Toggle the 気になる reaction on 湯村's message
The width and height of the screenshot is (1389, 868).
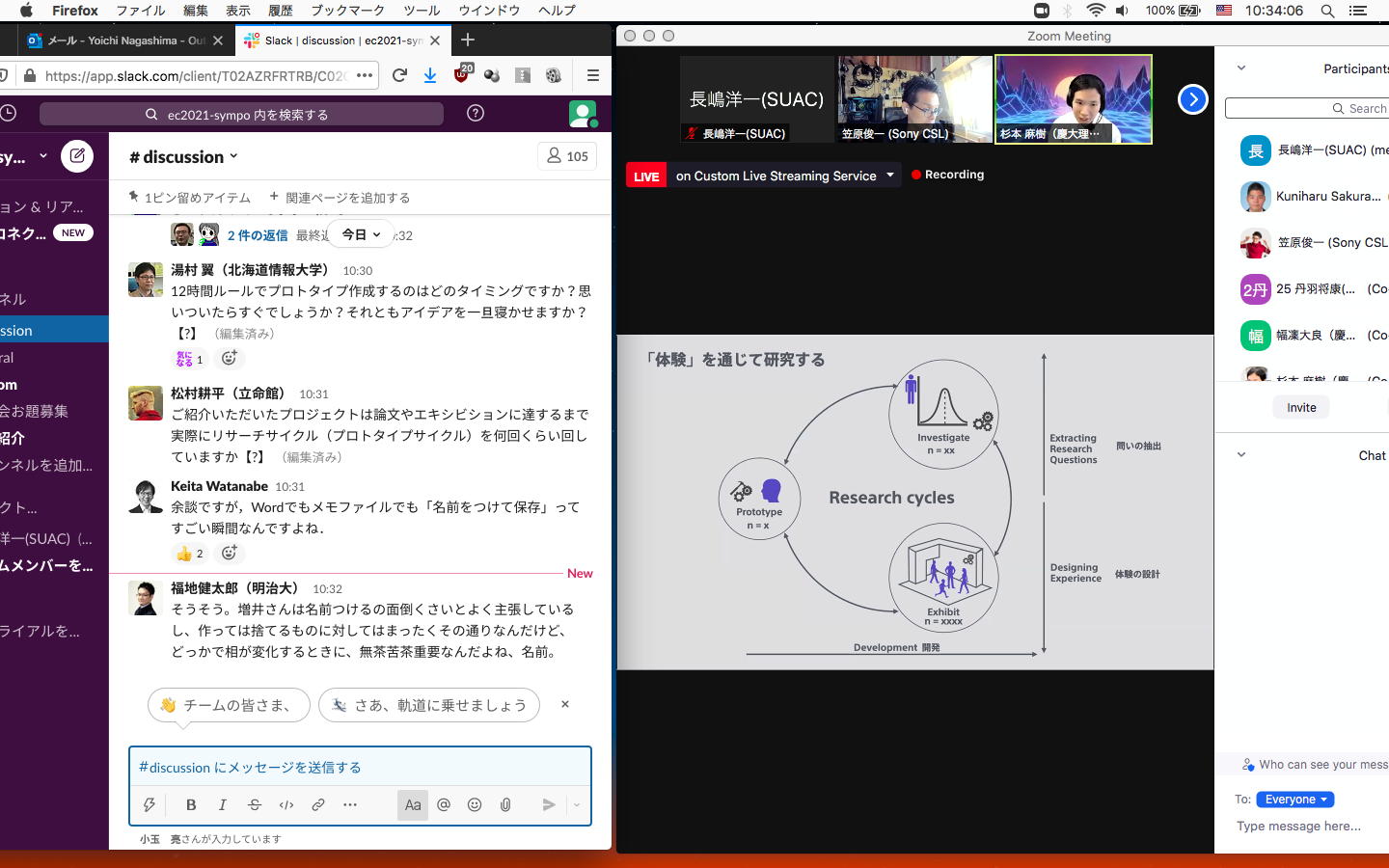(189, 358)
